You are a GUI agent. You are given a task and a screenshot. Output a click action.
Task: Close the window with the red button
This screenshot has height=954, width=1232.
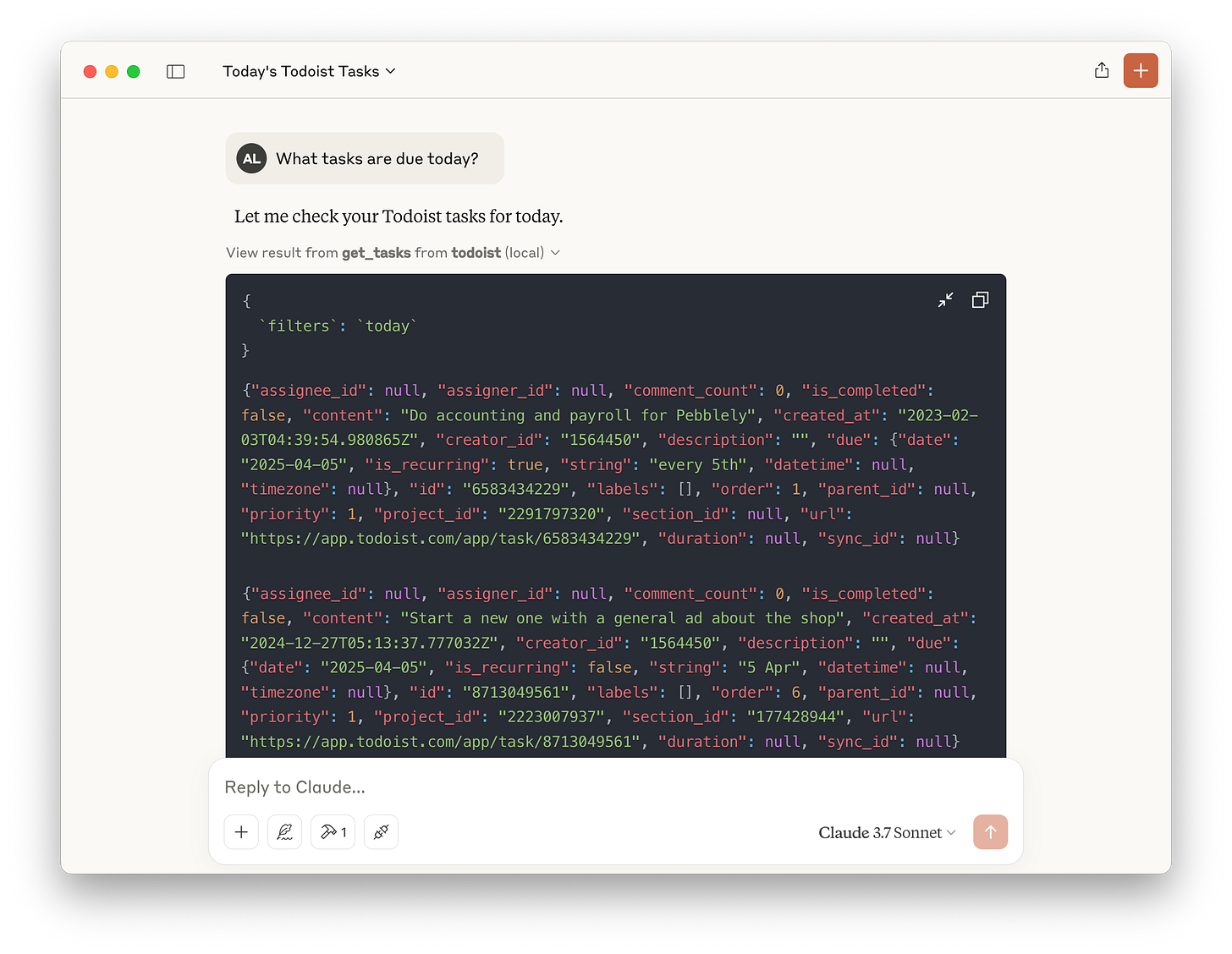[x=90, y=72]
